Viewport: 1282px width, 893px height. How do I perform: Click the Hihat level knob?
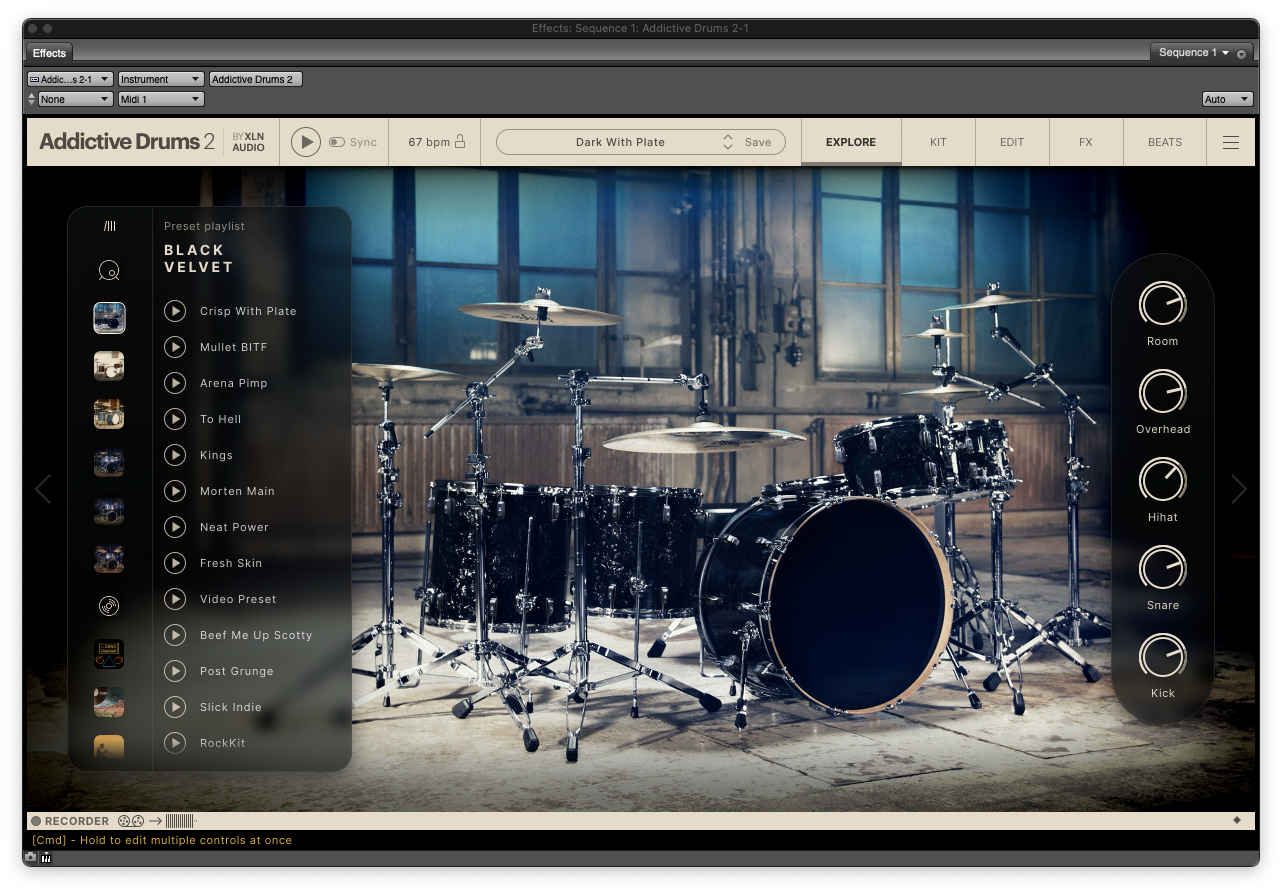(1163, 479)
